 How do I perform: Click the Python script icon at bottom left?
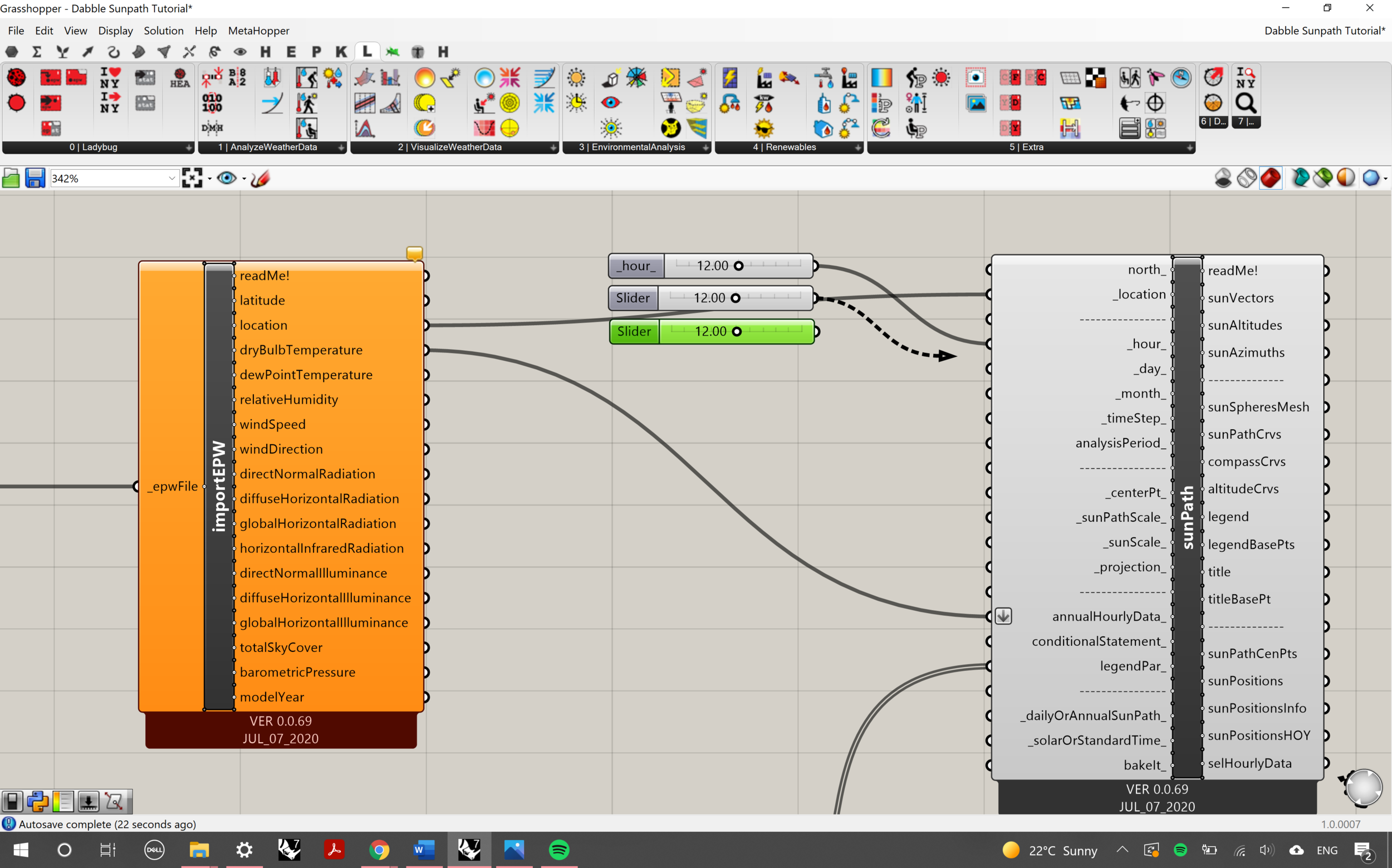point(38,801)
